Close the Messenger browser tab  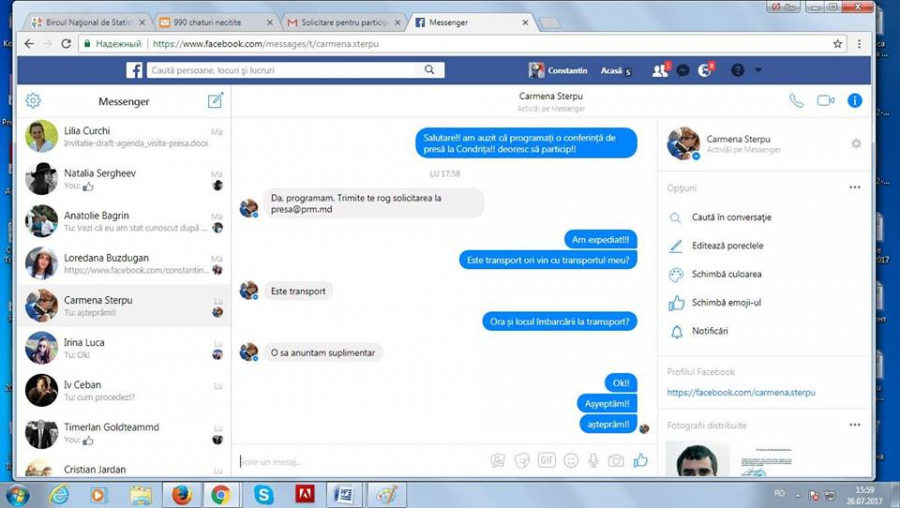(x=525, y=22)
